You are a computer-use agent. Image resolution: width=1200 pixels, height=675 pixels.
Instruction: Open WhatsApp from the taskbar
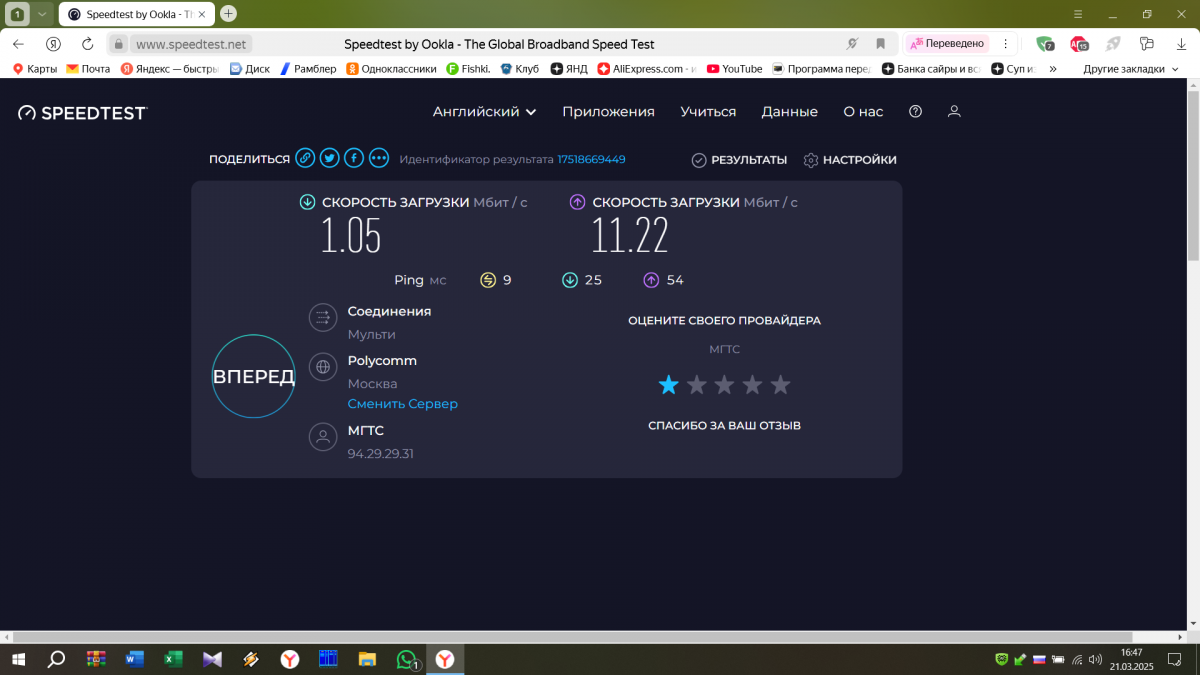(x=406, y=659)
